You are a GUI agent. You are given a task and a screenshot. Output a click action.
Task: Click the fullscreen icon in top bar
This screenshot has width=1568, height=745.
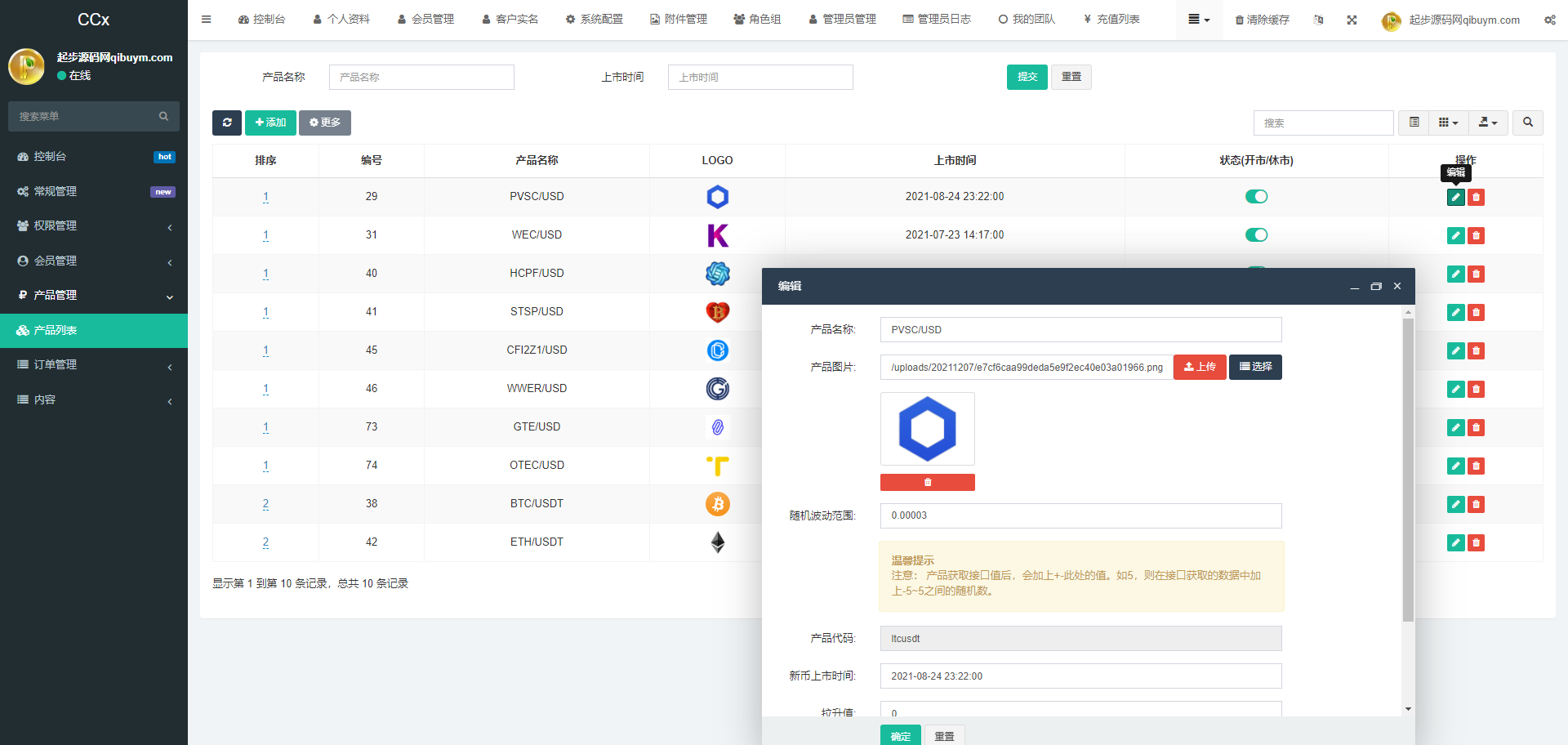point(1352,20)
